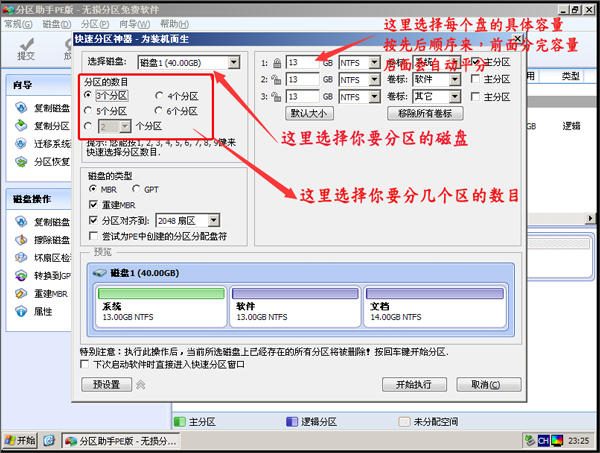600x453 pixels.
Task: Choose the GPT disk type radio
Action: tap(135, 189)
